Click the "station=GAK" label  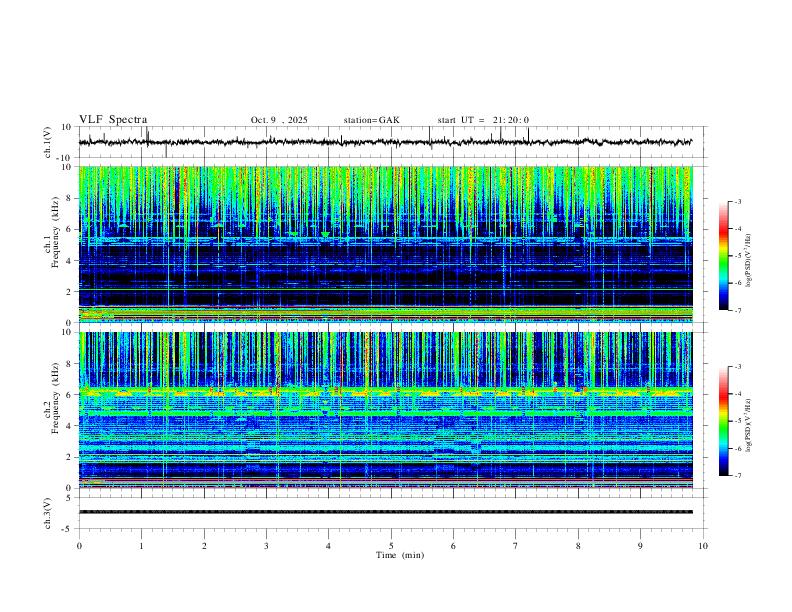click(371, 120)
